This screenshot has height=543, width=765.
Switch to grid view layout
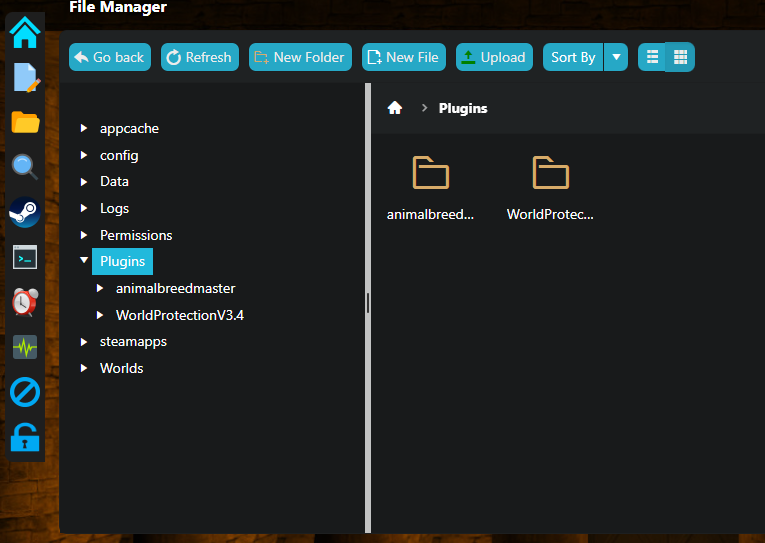coord(680,57)
